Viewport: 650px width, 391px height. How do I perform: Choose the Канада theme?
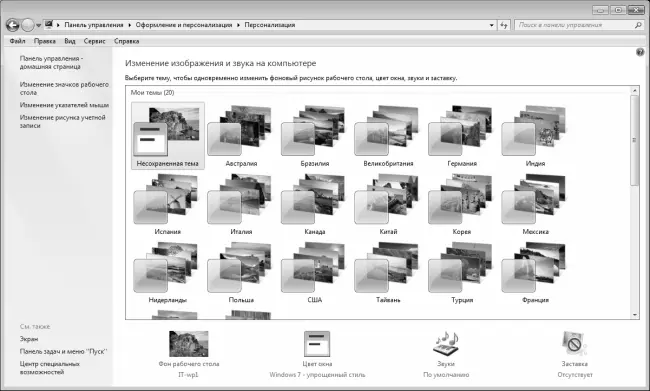[x=315, y=204]
